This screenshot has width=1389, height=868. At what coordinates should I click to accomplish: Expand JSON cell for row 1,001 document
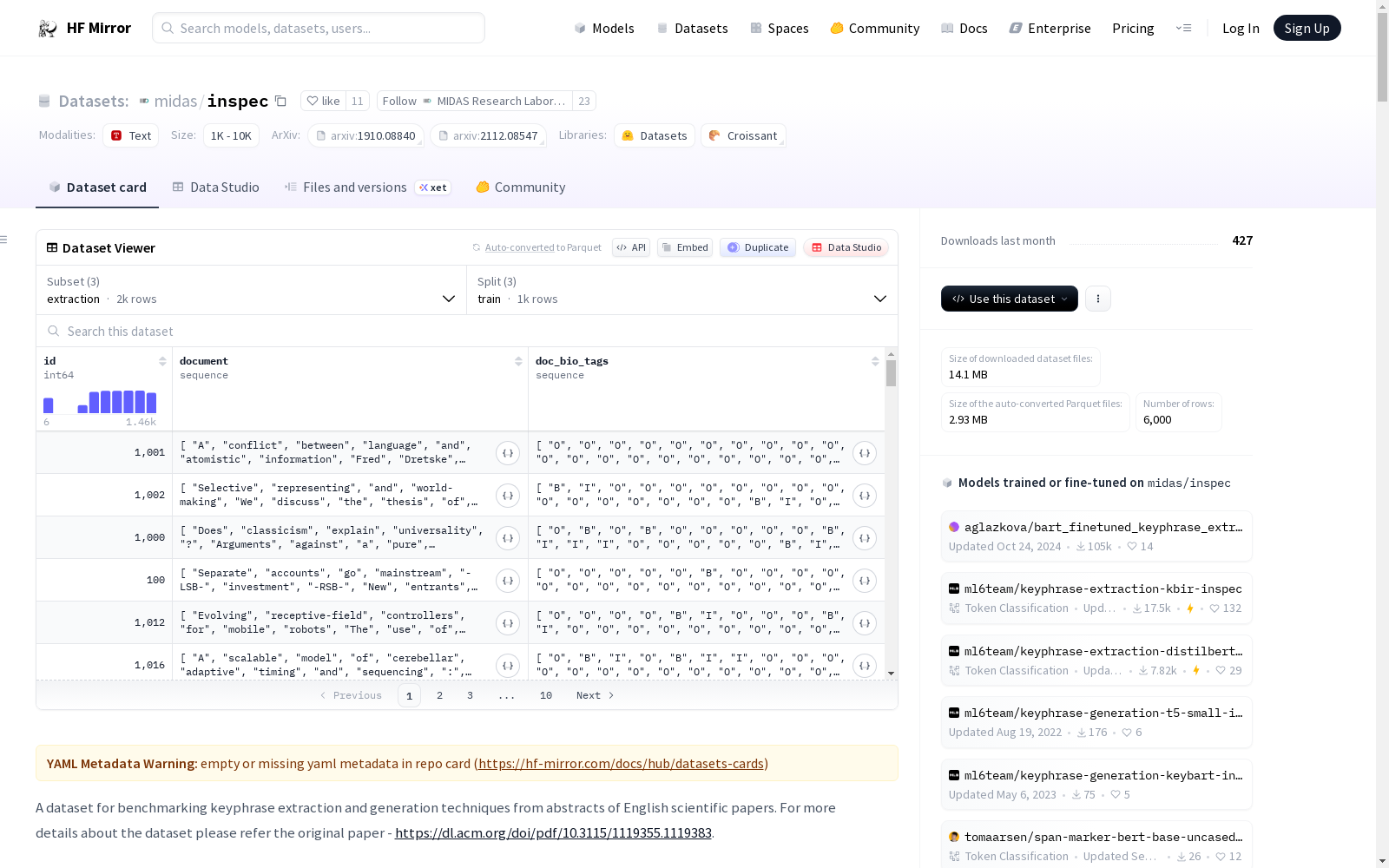pyautogui.click(x=508, y=453)
